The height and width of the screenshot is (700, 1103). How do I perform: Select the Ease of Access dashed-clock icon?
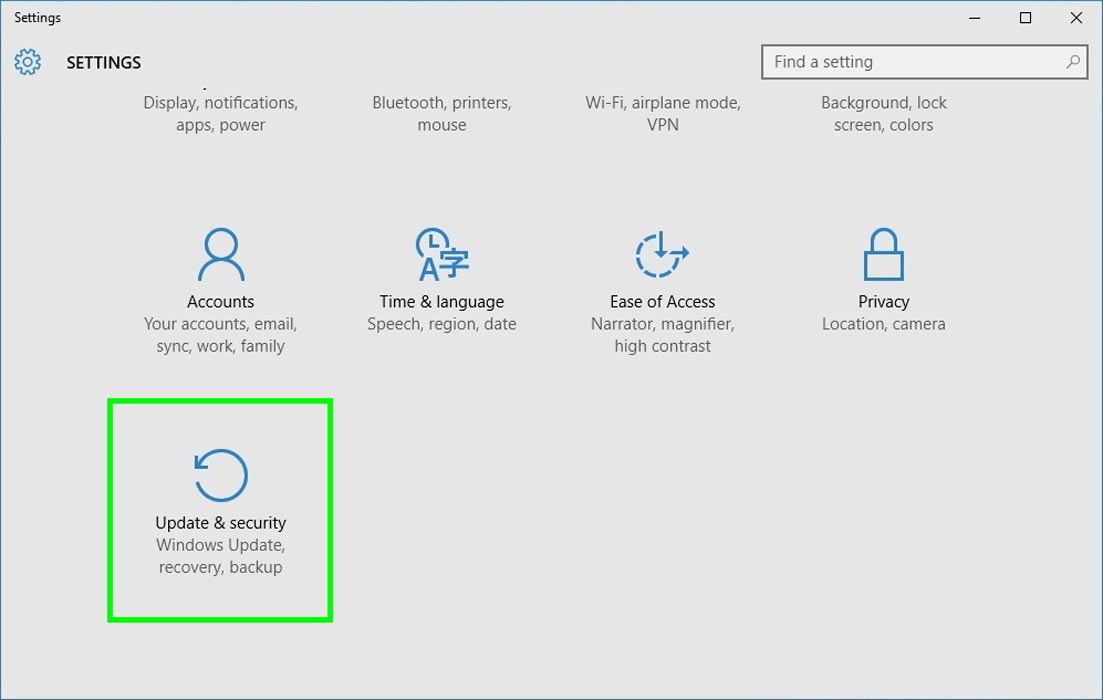pos(662,255)
